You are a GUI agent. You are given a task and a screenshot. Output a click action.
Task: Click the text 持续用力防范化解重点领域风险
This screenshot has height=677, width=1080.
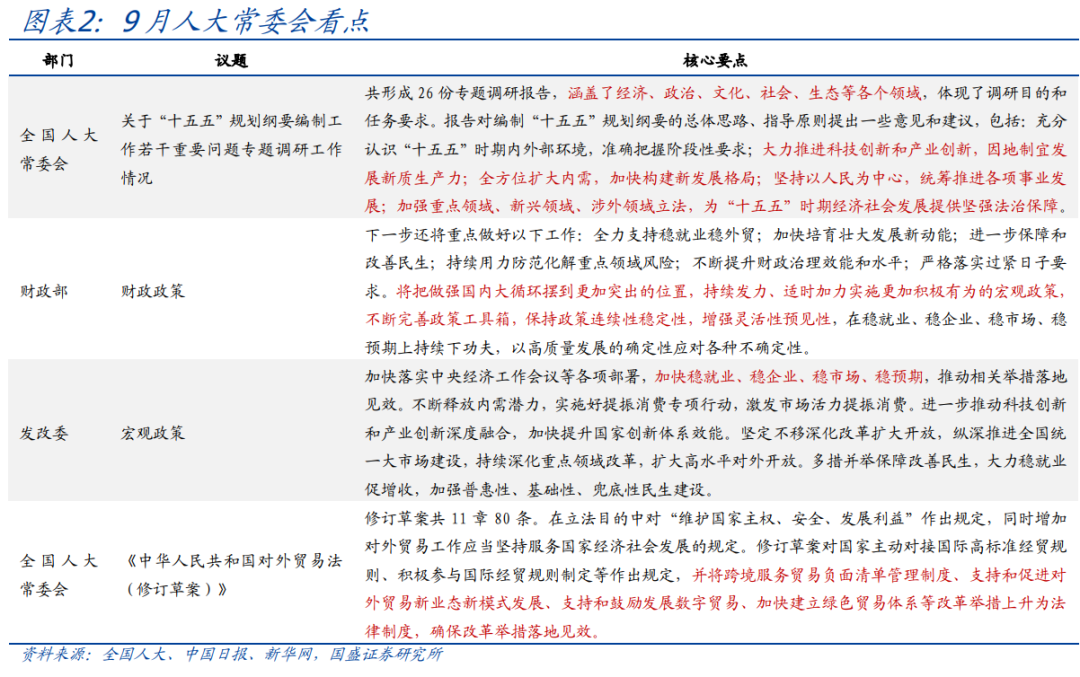563,263
